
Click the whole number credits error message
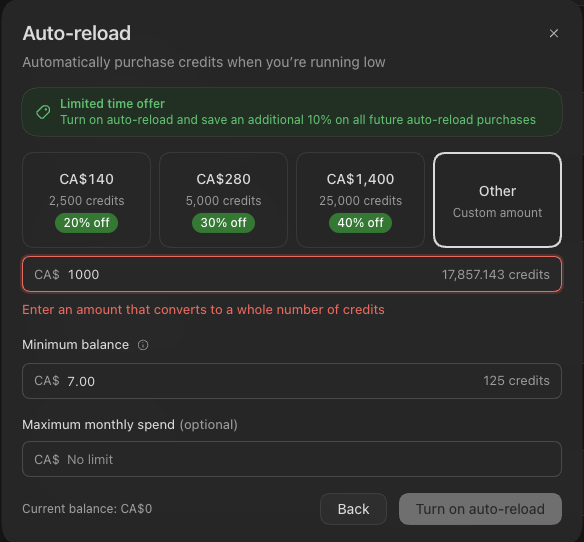pos(203,310)
